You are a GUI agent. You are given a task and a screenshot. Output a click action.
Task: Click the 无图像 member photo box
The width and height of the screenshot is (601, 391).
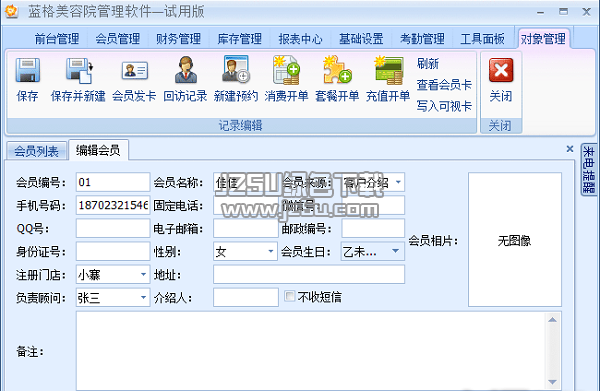click(x=515, y=240)
